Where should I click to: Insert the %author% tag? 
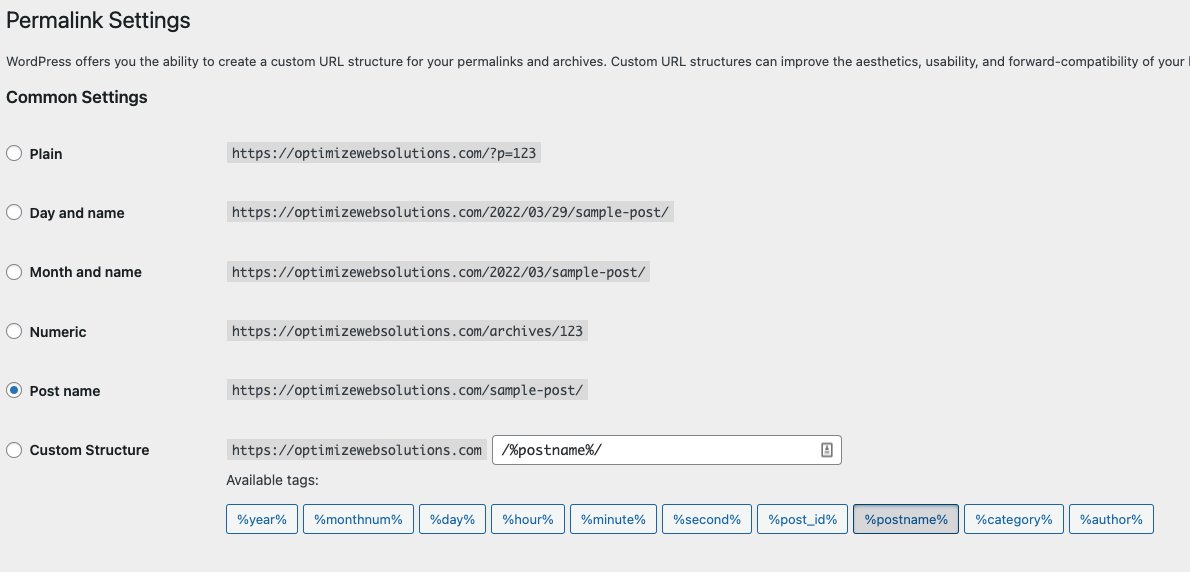click(x=1111, y=519)
